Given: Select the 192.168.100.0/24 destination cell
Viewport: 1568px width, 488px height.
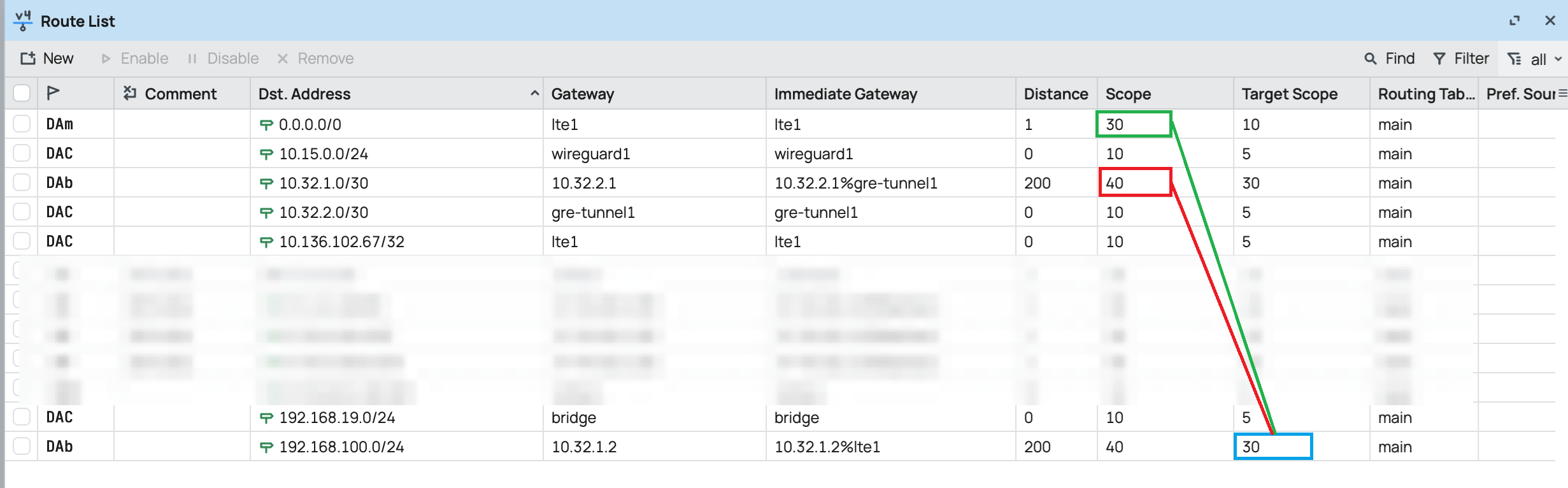Looking at the screenshot, I should [396, 447].
